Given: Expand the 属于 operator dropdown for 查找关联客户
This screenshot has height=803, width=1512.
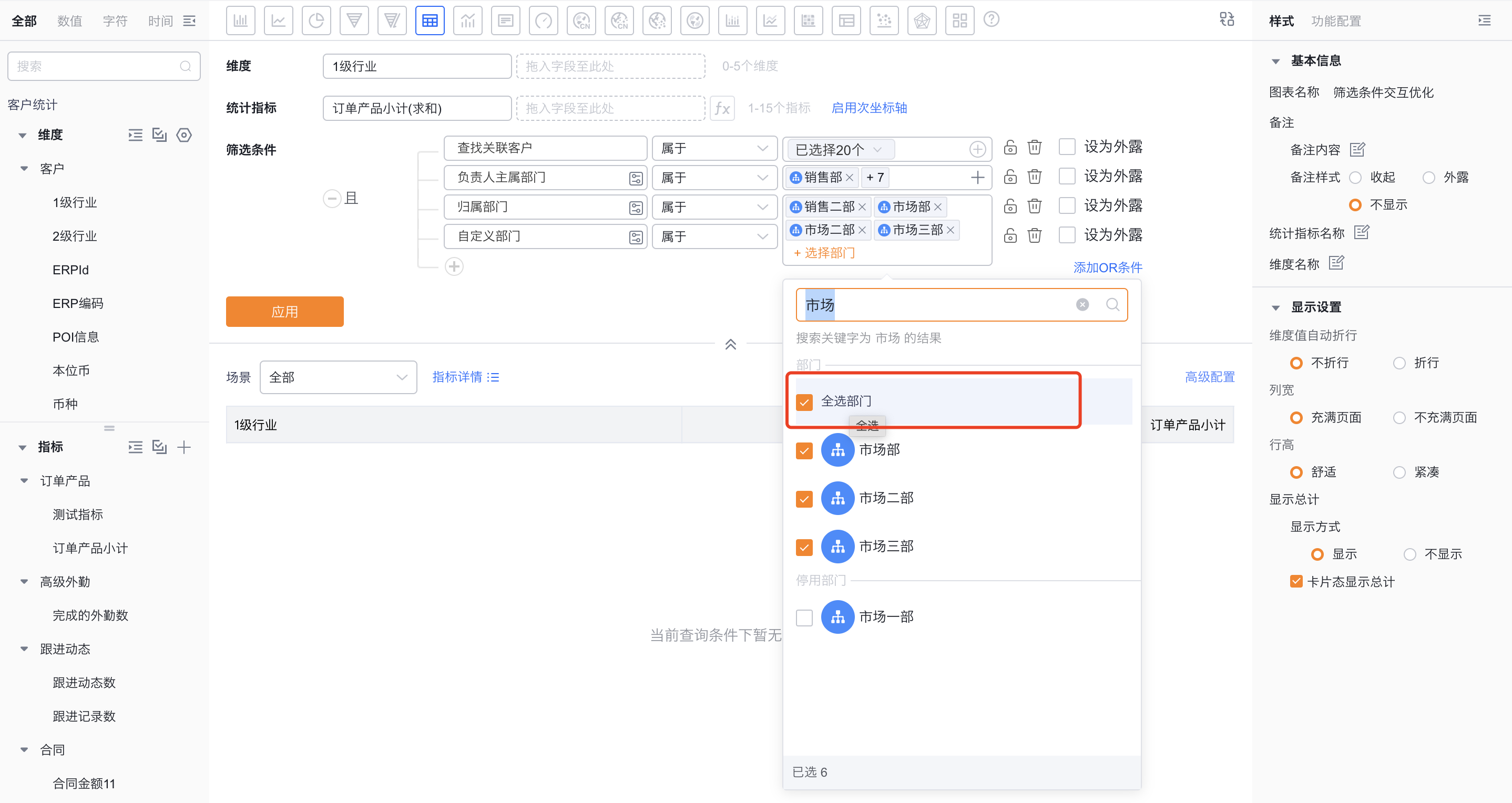Looking at the screenshot, I should pyautogui.click(x=715, y=148).
